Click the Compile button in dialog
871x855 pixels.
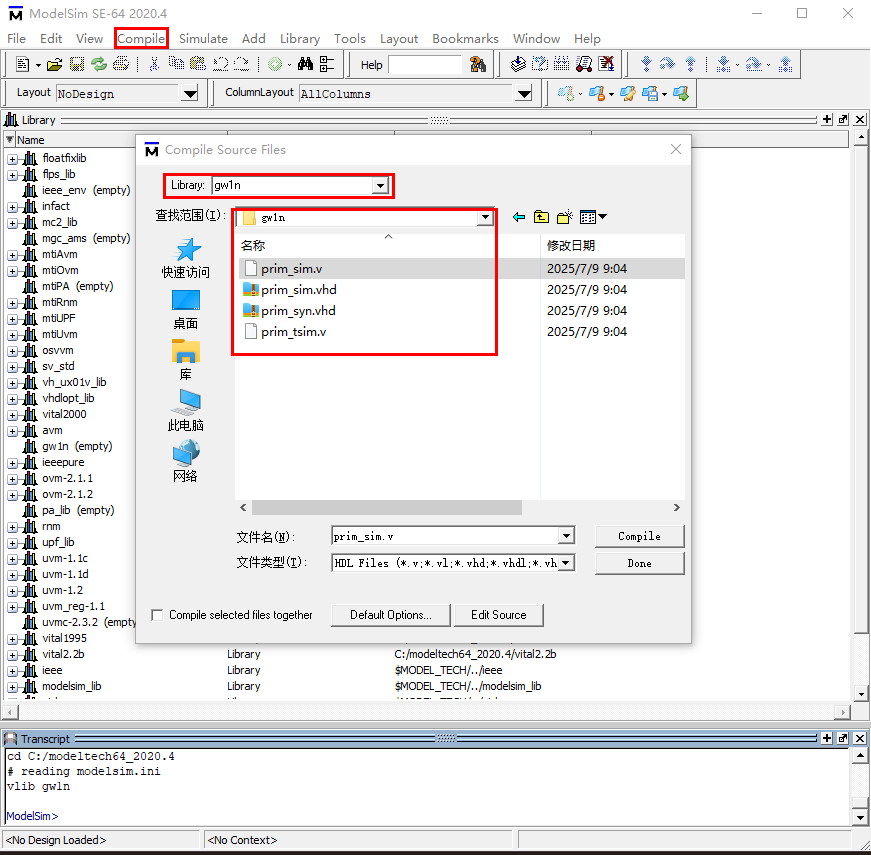click(639, 536)
